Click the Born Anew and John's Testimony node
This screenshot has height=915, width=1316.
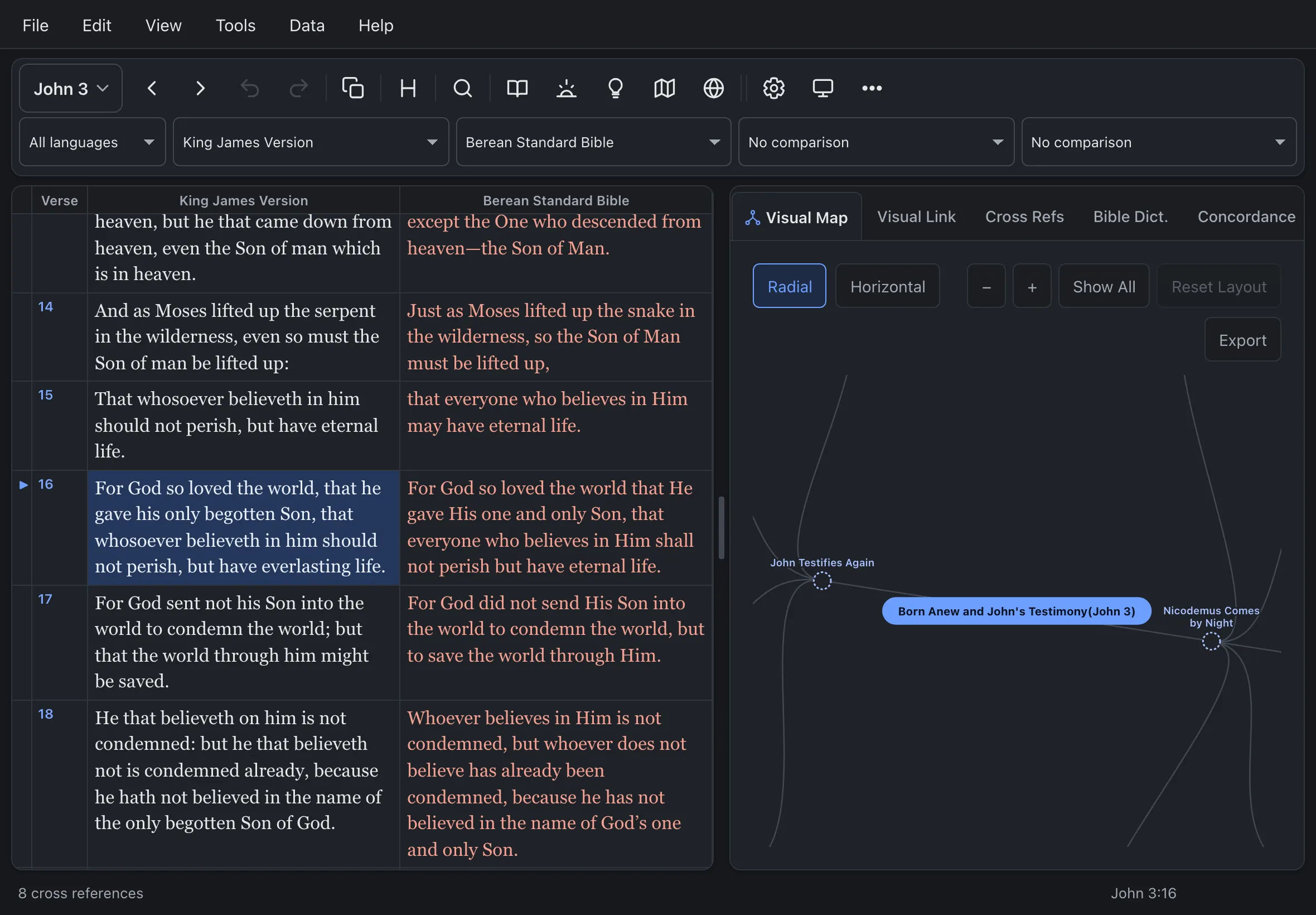click(1017, 611)
